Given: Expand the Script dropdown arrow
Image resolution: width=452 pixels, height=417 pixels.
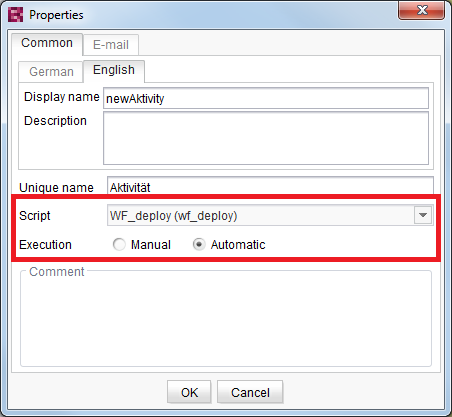Looking at the screenshot, I should (x=423, y=215).
